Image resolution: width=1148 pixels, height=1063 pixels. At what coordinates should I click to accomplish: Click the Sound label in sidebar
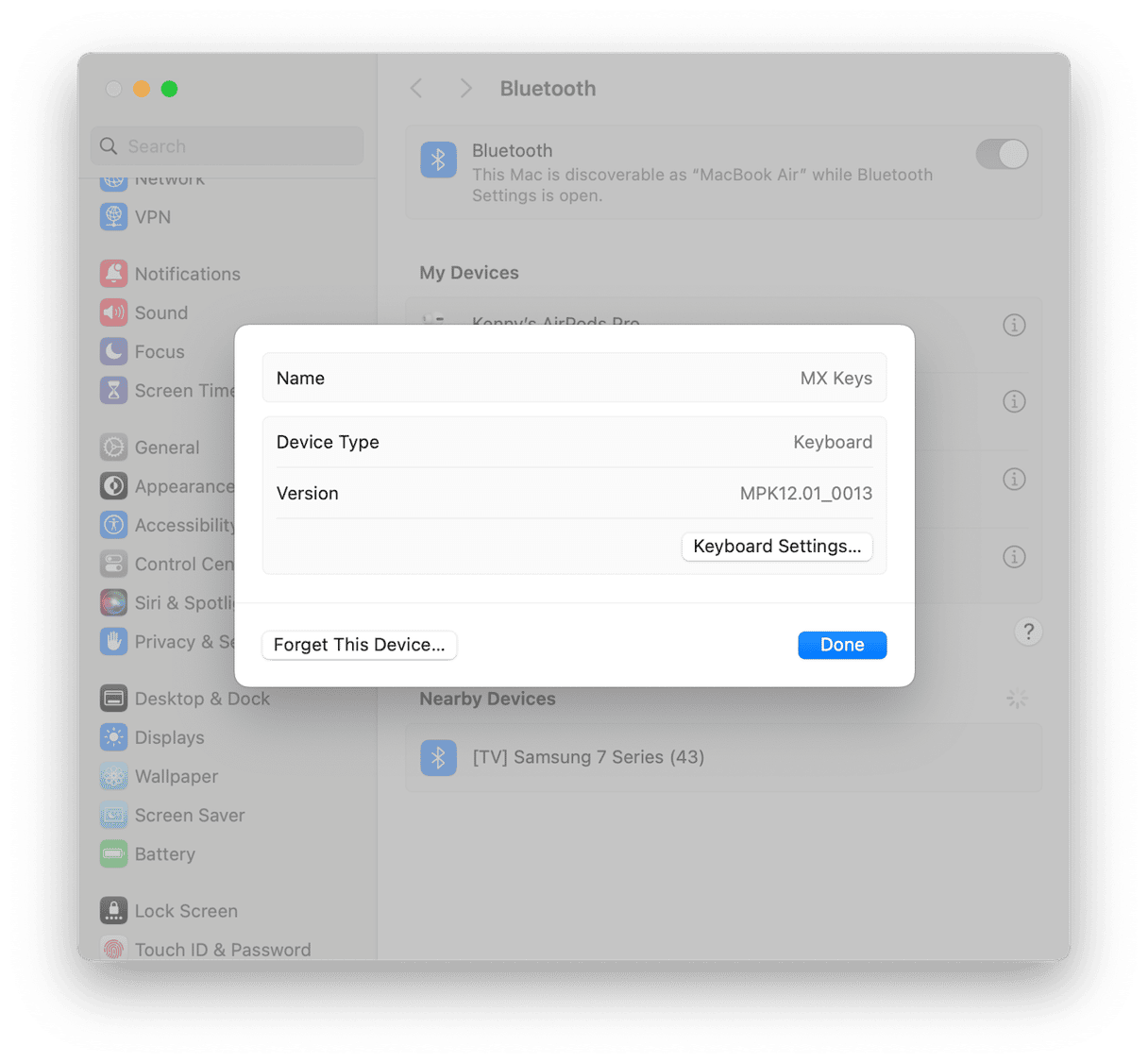coord(161,312)
